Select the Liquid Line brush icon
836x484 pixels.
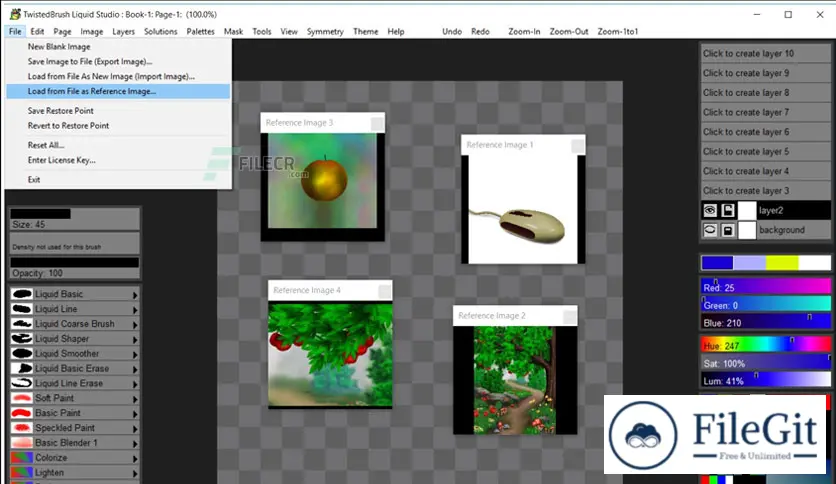[x=22, y=309]
